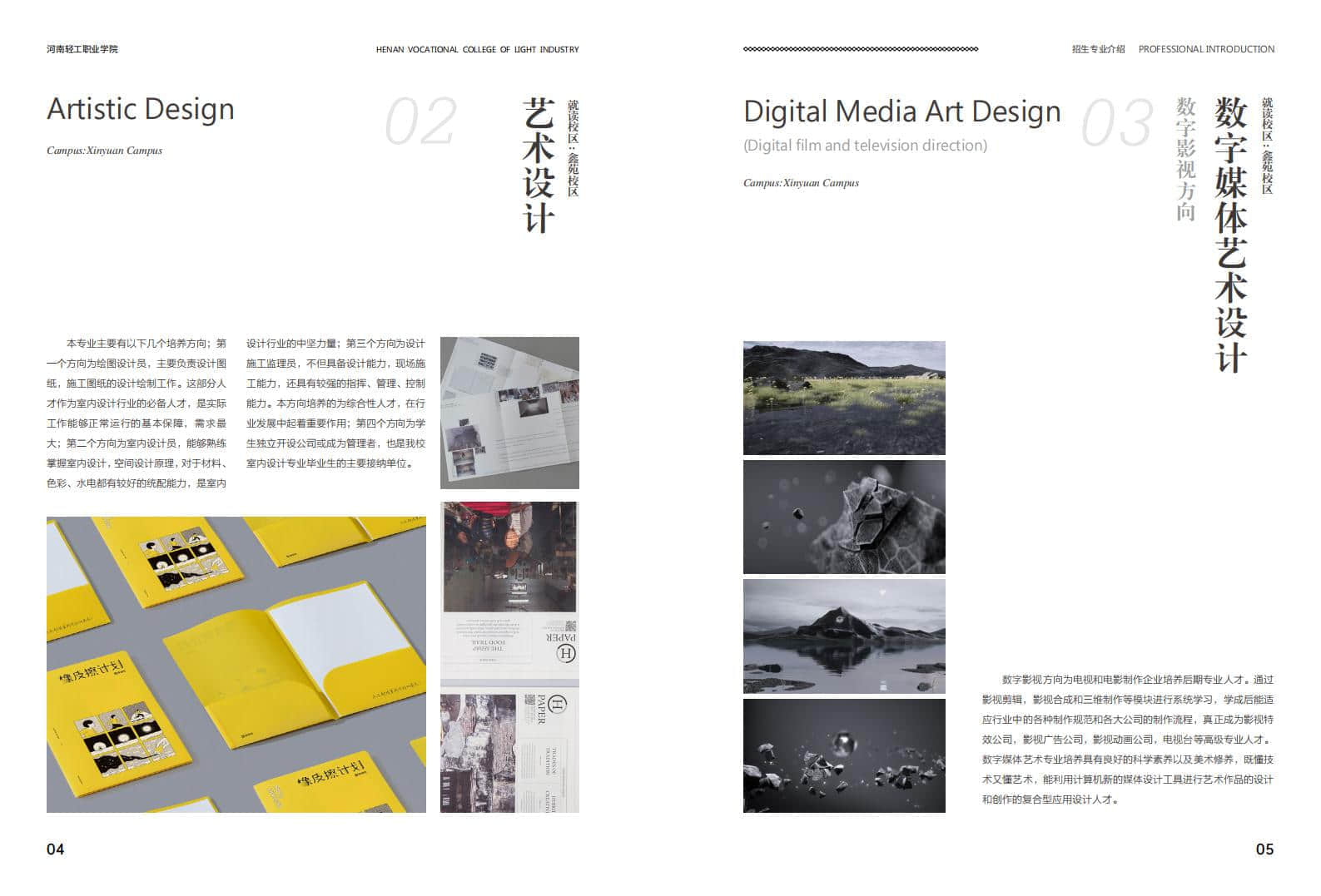
Task: Click the cracked rock close-up image
Action: (x=843, y=517)
